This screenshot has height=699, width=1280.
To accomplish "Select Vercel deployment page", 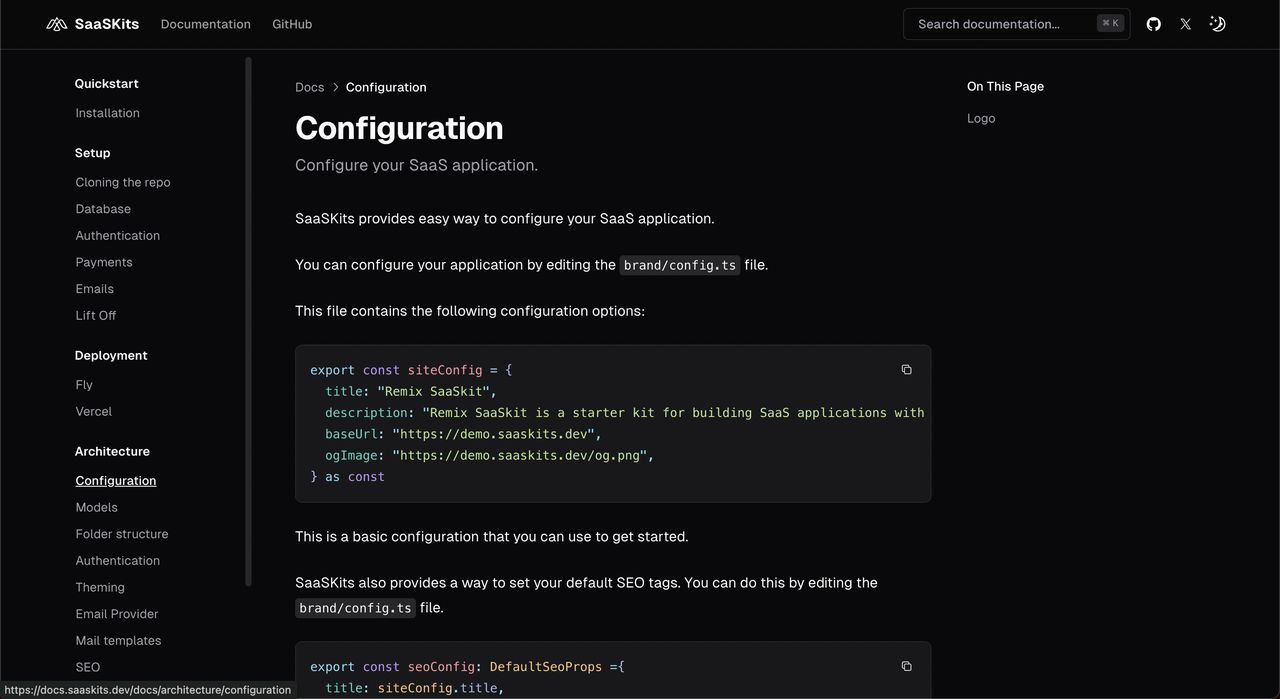I will point(93,412).
